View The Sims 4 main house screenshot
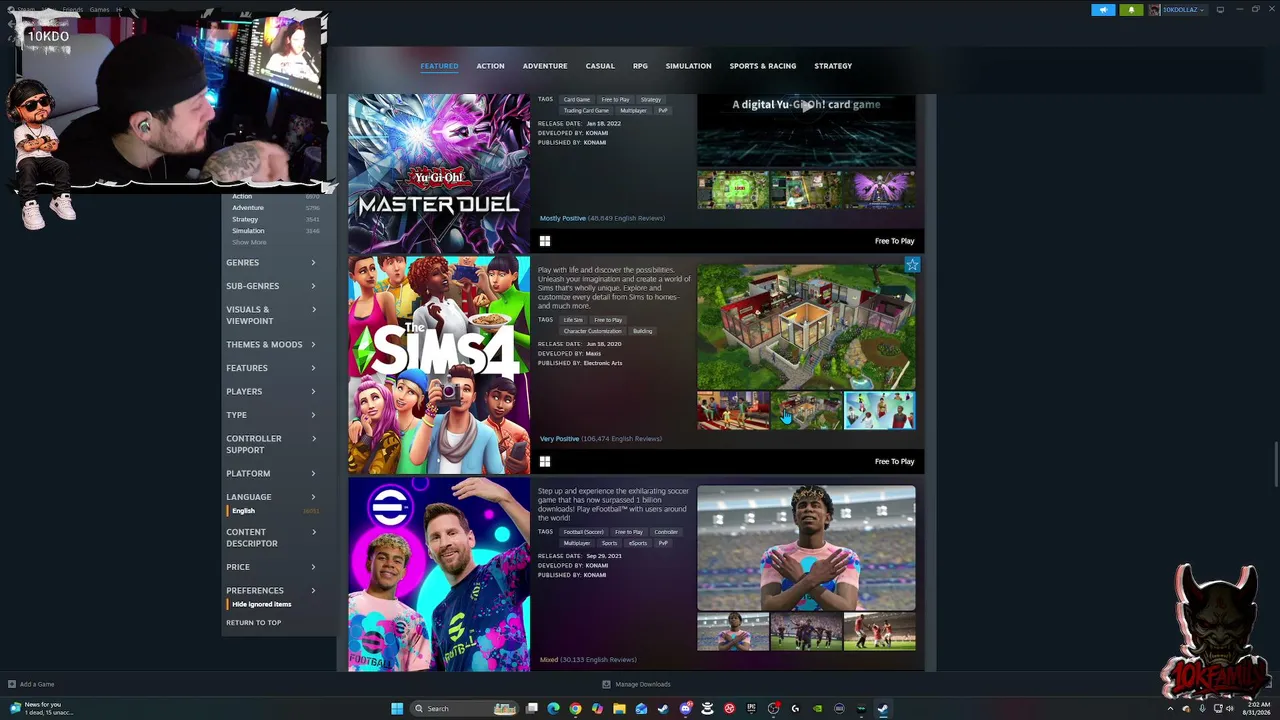The height and width of the screenshot is (720, 1280). pyautogui.click(x=806, y=326)
